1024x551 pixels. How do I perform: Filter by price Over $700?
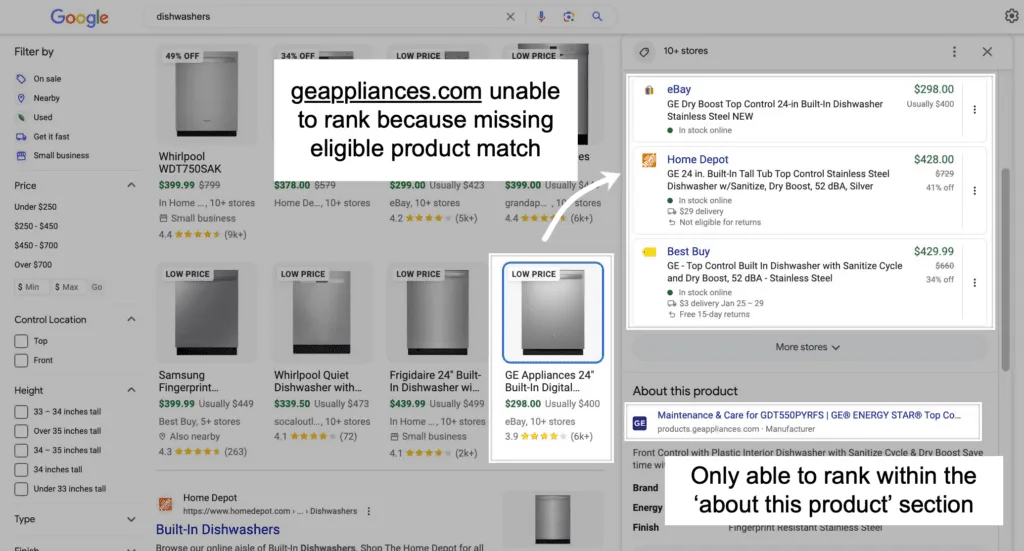[33, 265]
